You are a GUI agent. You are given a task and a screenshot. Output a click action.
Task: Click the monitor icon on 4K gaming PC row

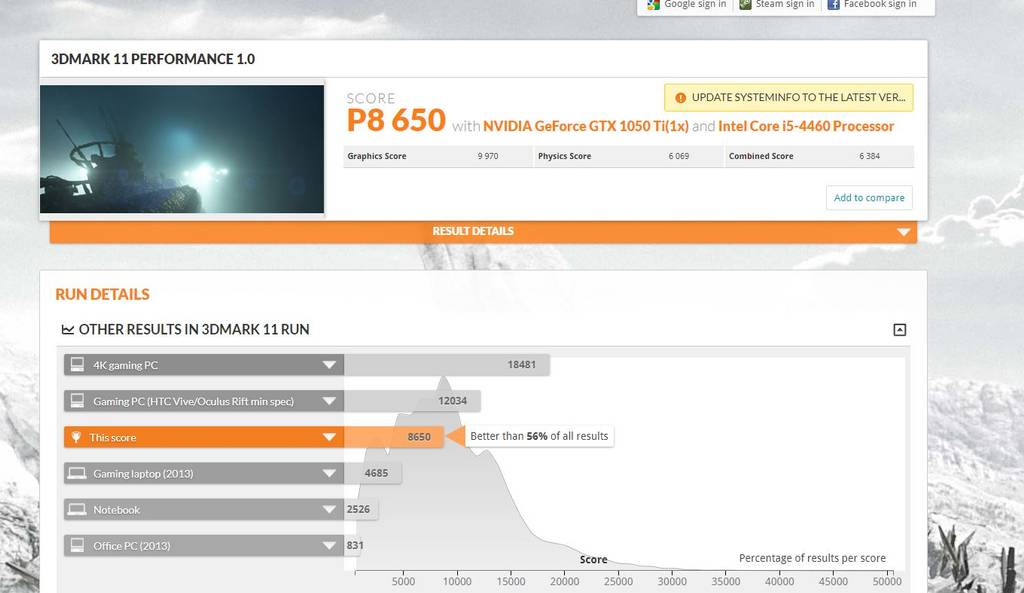pos(77,364)
